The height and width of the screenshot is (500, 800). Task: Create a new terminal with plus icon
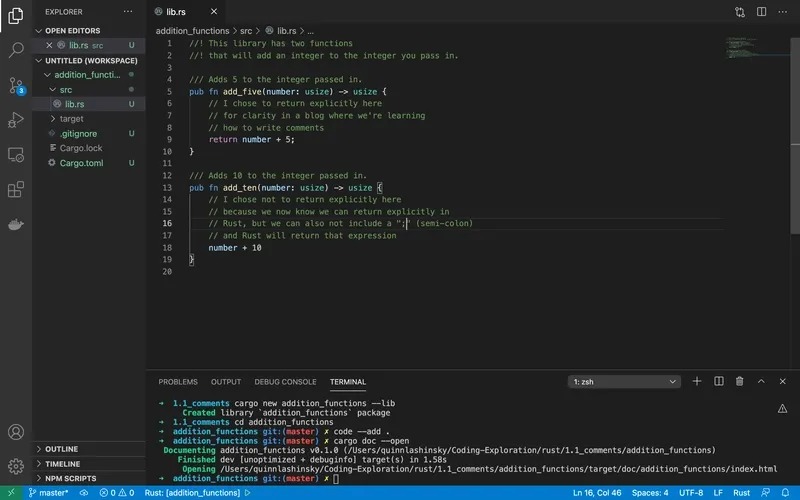coord(697,381)
